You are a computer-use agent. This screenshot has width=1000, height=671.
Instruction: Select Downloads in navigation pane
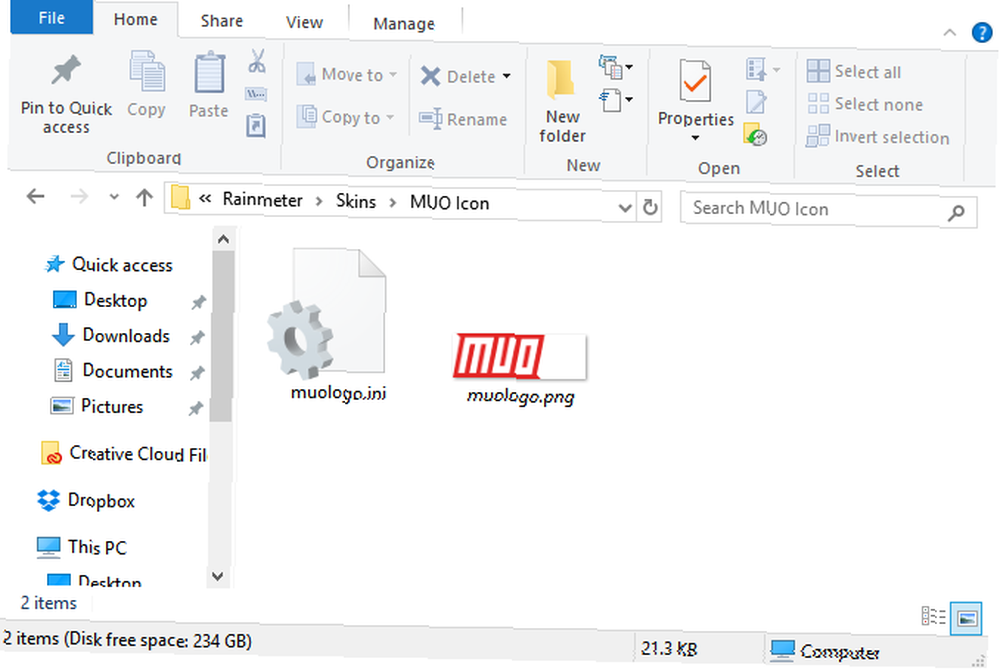pos(111,336)
